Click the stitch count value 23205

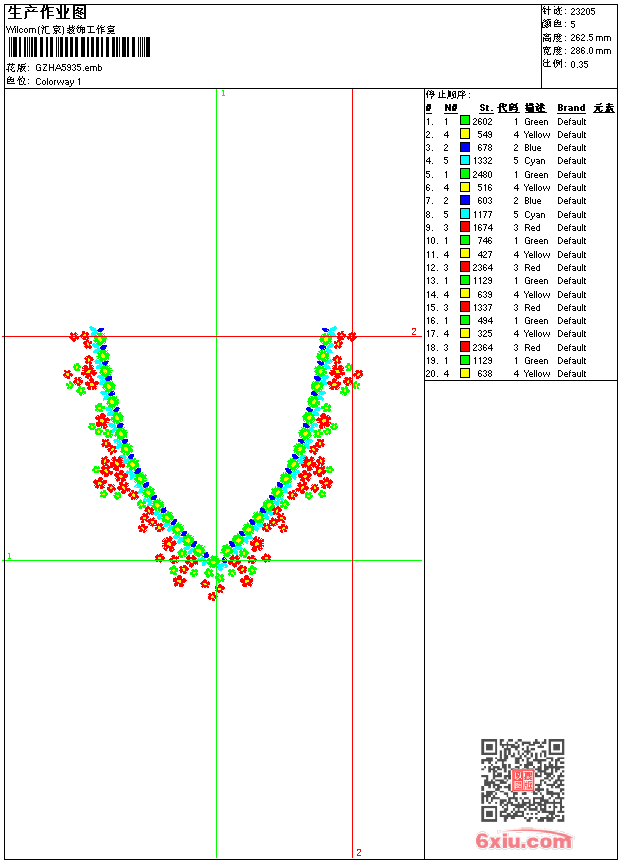pos(583,11)
